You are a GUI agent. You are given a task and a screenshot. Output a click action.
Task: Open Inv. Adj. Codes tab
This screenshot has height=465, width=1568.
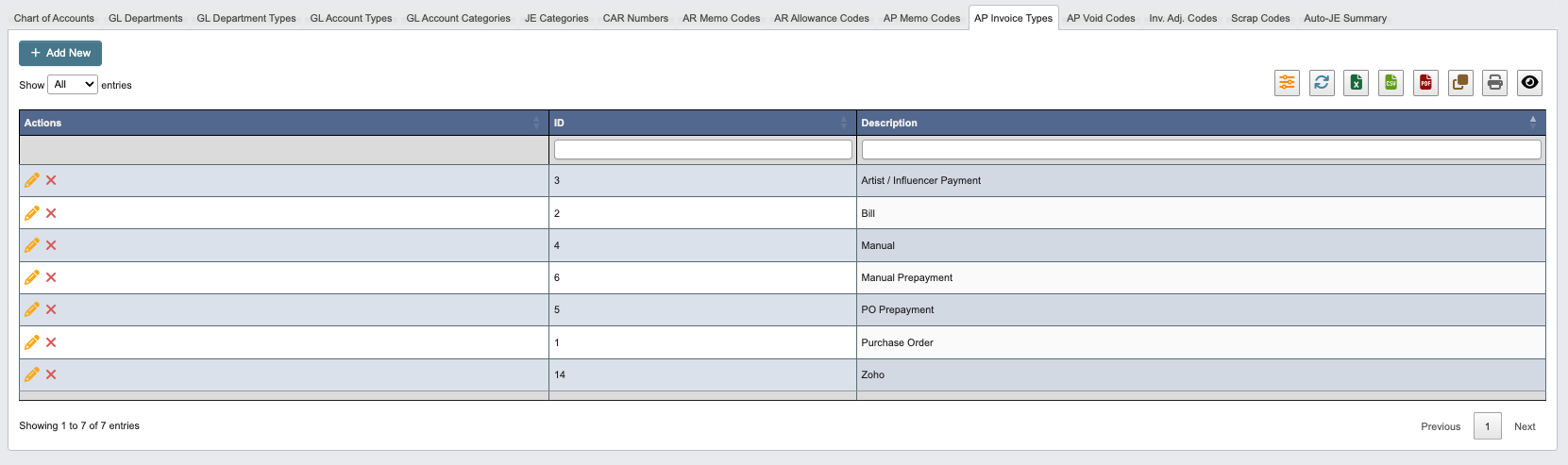coord(1183,18)
